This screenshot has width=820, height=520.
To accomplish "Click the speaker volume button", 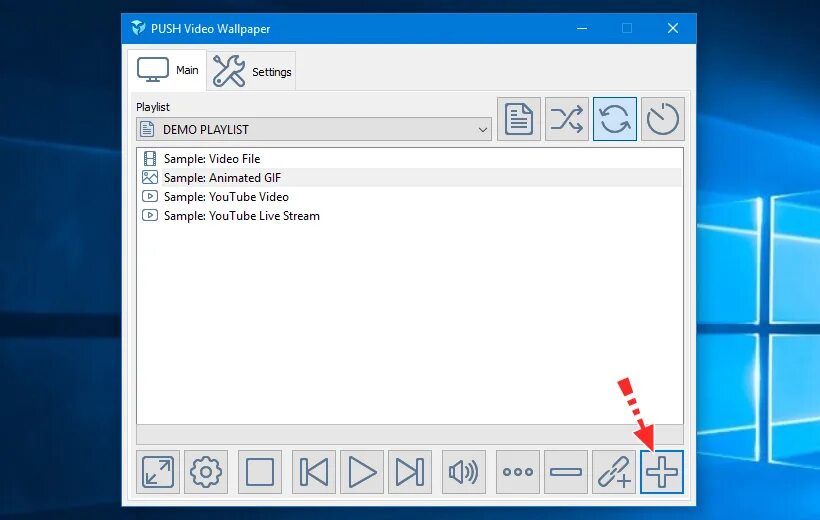I will tap(464, 472).
